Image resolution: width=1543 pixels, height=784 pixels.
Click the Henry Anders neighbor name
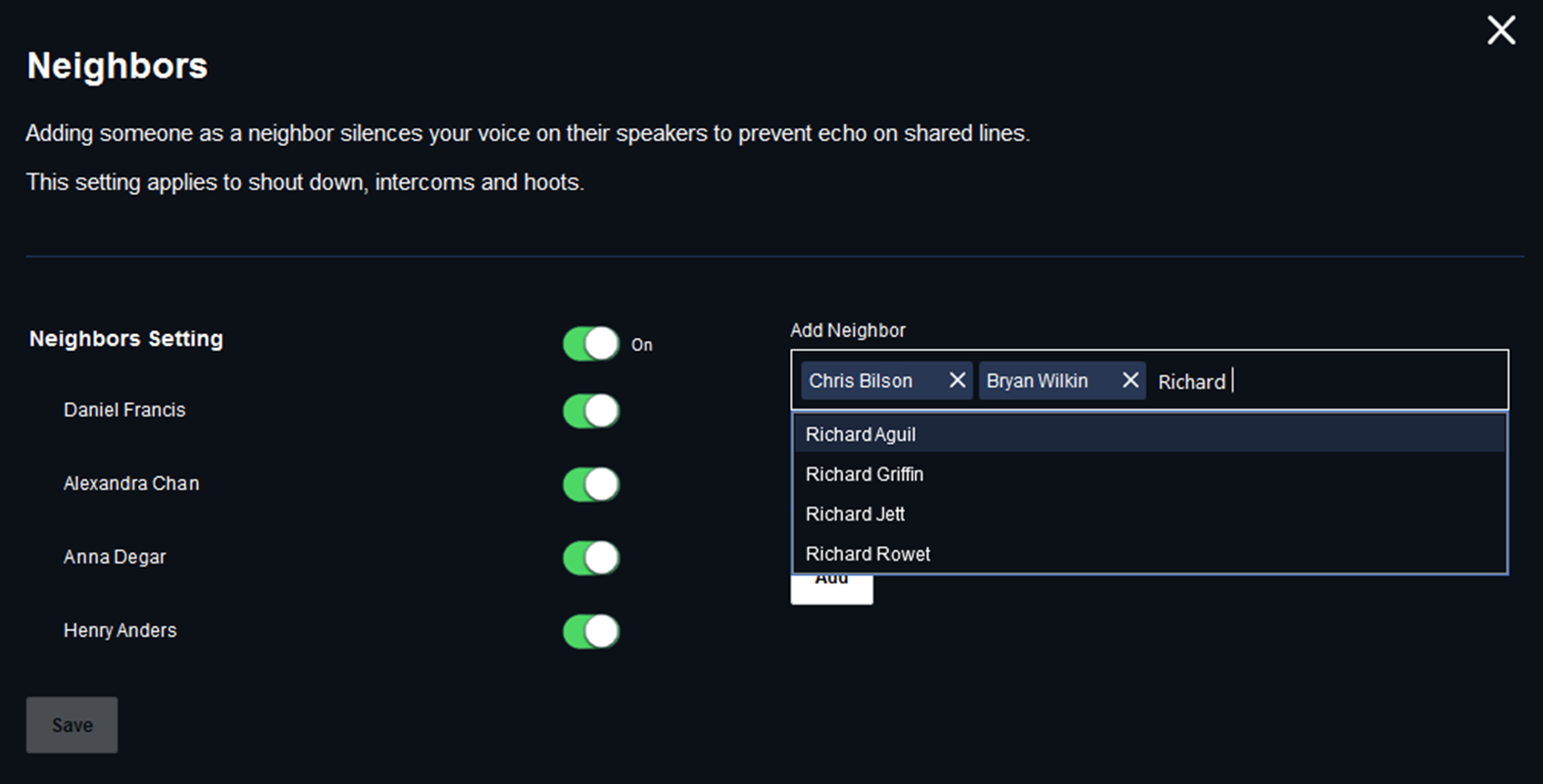[x=121, y=630]
